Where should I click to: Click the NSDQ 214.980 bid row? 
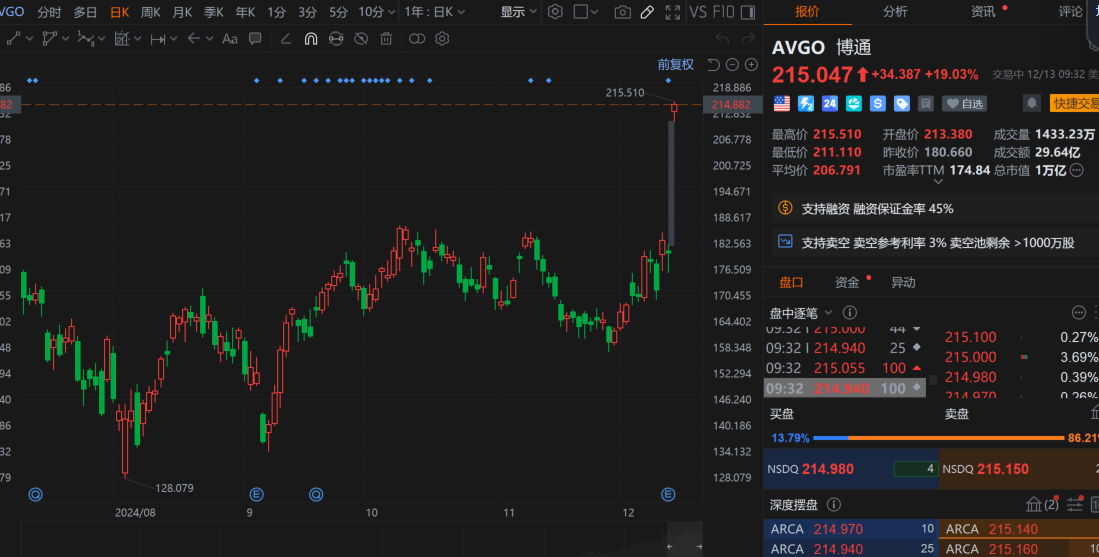click(851, 469)
